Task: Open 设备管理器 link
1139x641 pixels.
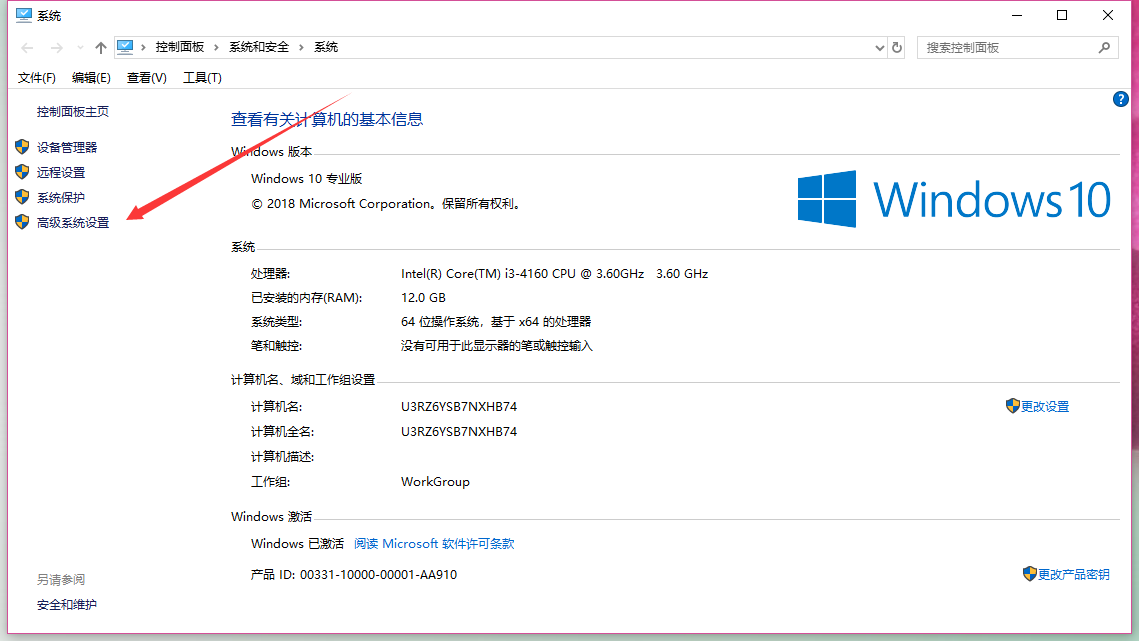Action: [67, 148]
